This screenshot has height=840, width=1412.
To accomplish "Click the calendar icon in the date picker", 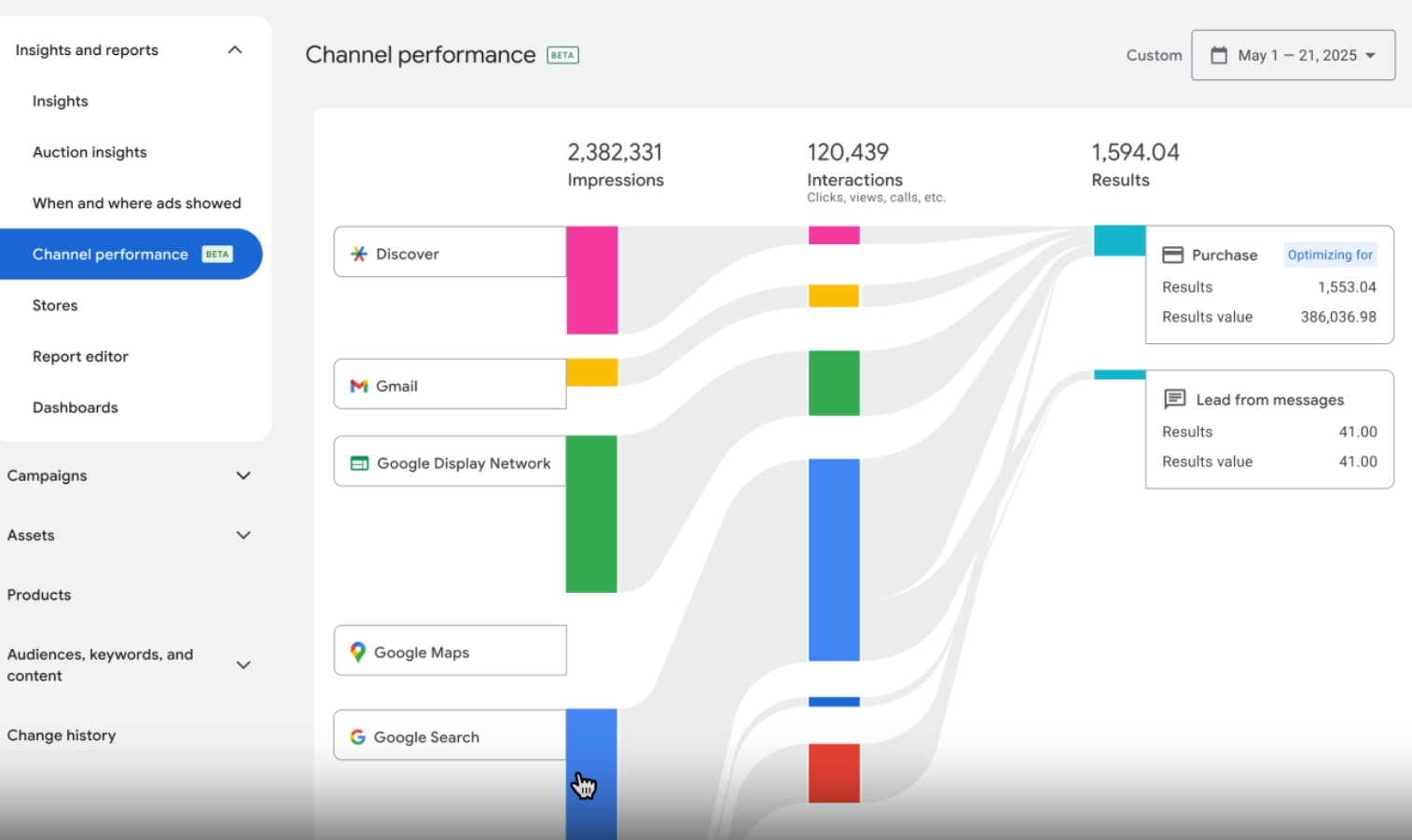I will click(x=1219, y=55).
